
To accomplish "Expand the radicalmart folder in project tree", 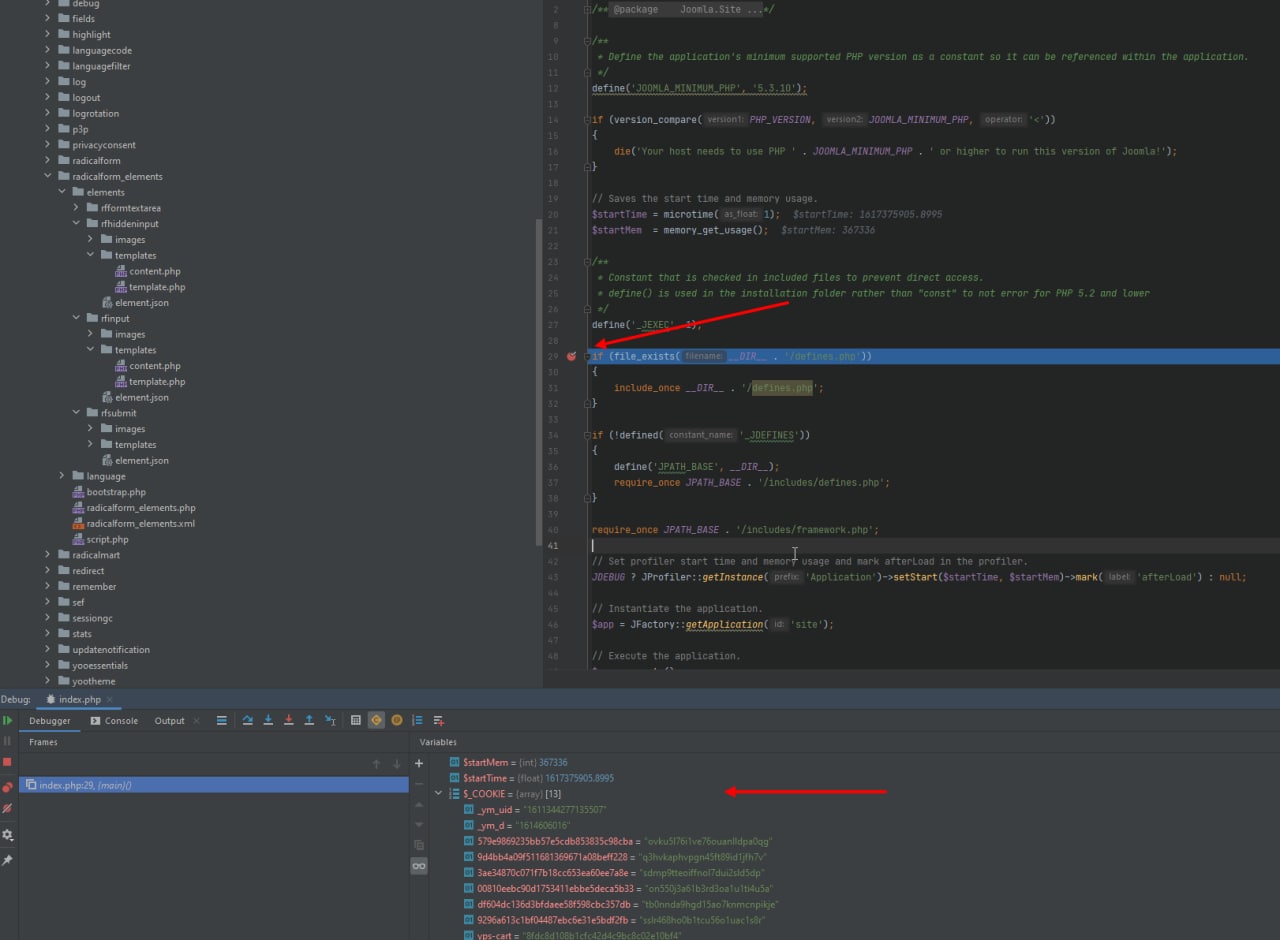I will pos(47,555).
